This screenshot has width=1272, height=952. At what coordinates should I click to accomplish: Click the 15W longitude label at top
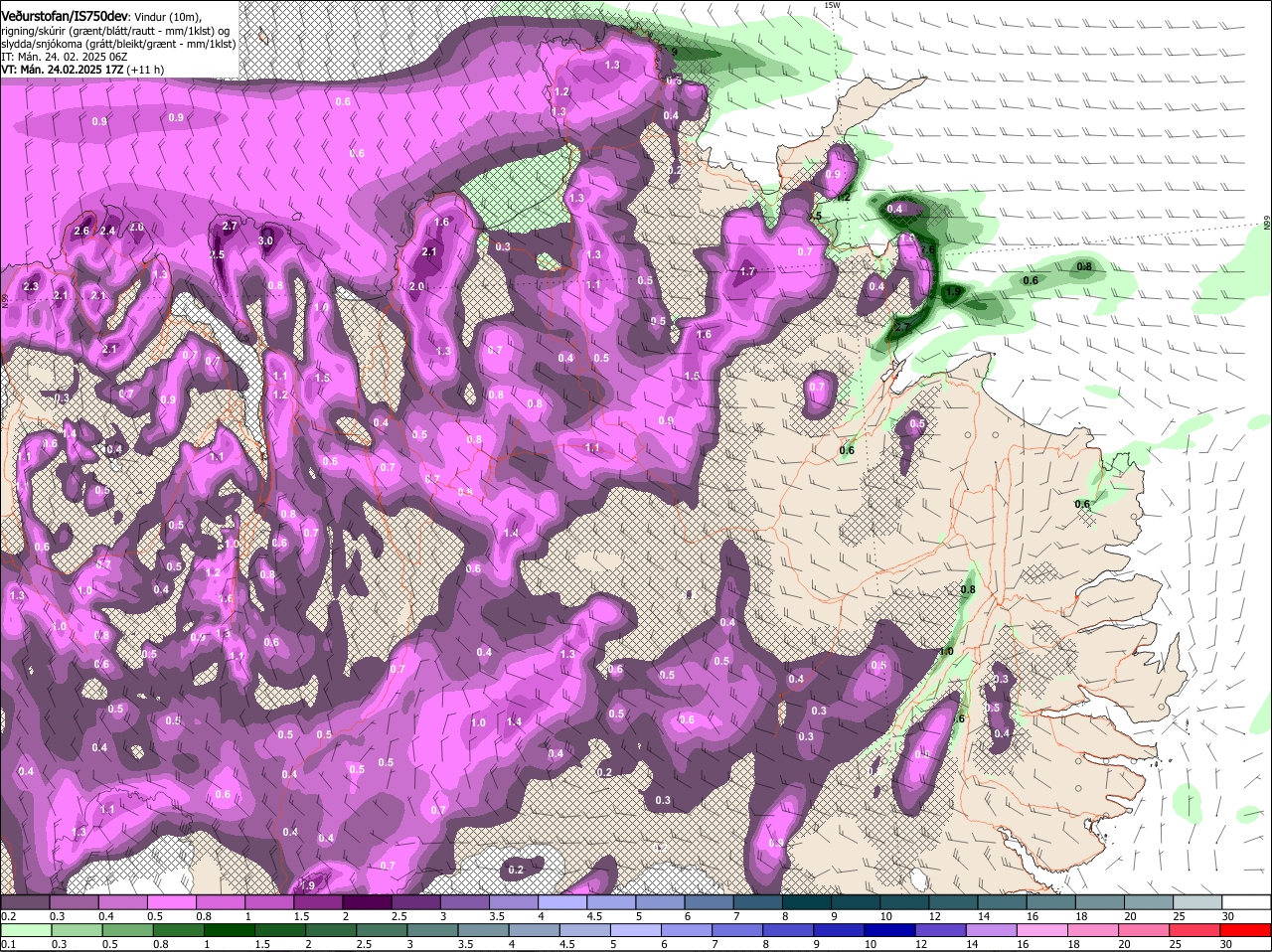832,5
